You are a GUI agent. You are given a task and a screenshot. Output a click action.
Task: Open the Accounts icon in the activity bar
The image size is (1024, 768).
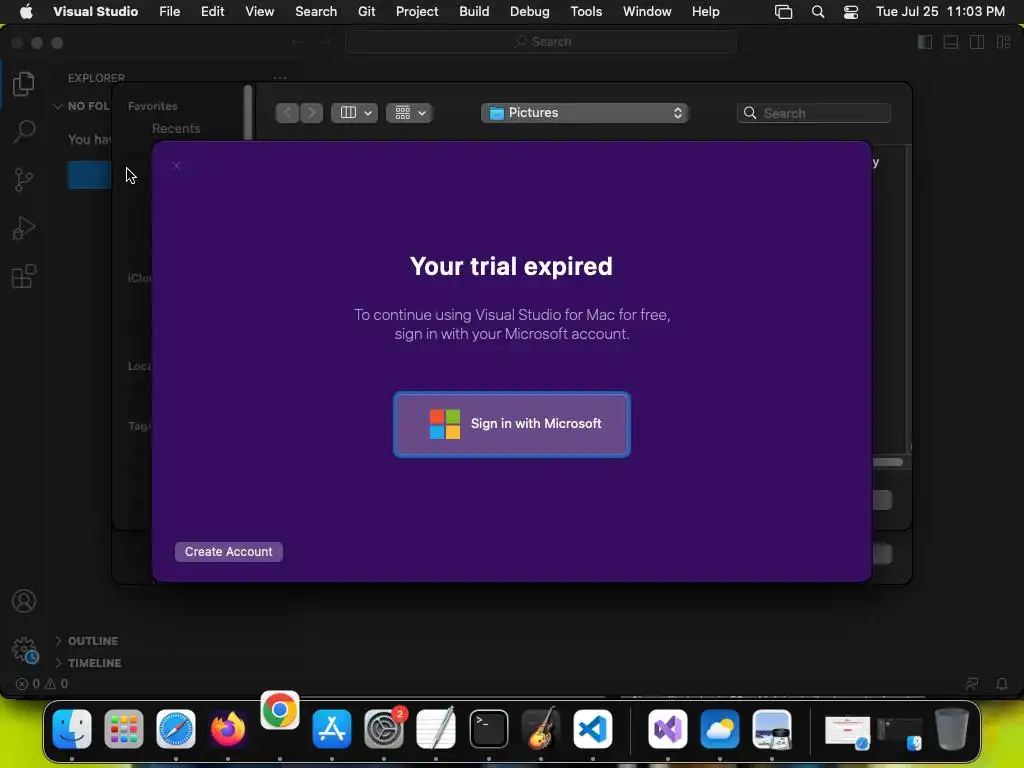point(24,601)
